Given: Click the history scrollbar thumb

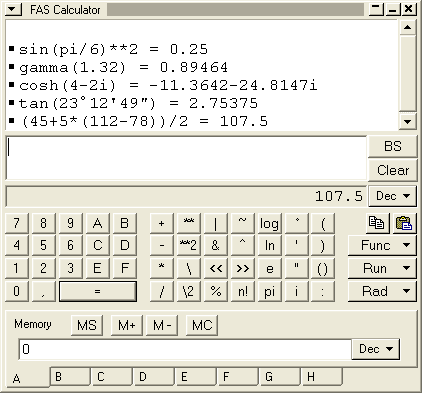Looking at the screenshot, I should pos(407,73).
